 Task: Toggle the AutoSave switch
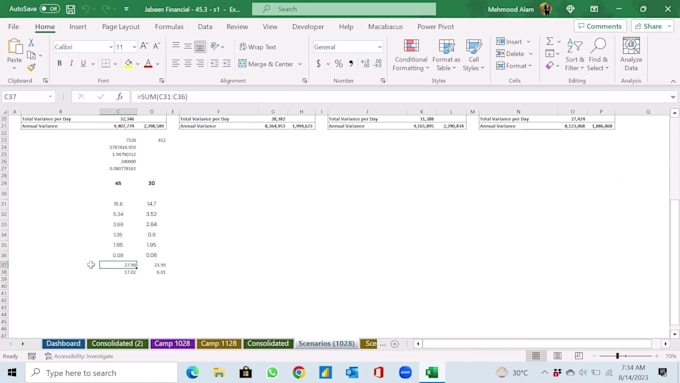click(x=49, y=9)
